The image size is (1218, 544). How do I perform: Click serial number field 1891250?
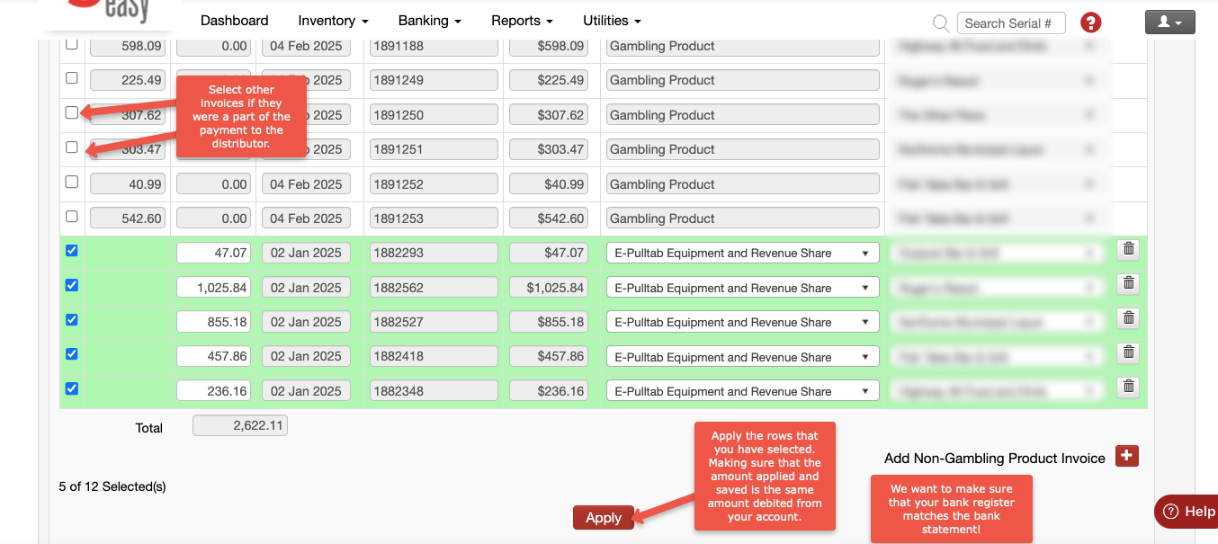tap(433, 115)
